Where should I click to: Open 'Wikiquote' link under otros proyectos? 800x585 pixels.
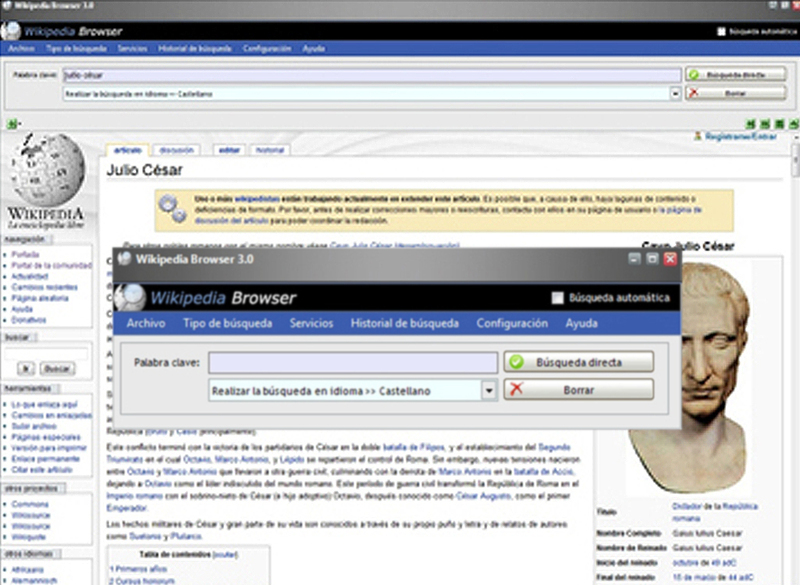[29, 537]
